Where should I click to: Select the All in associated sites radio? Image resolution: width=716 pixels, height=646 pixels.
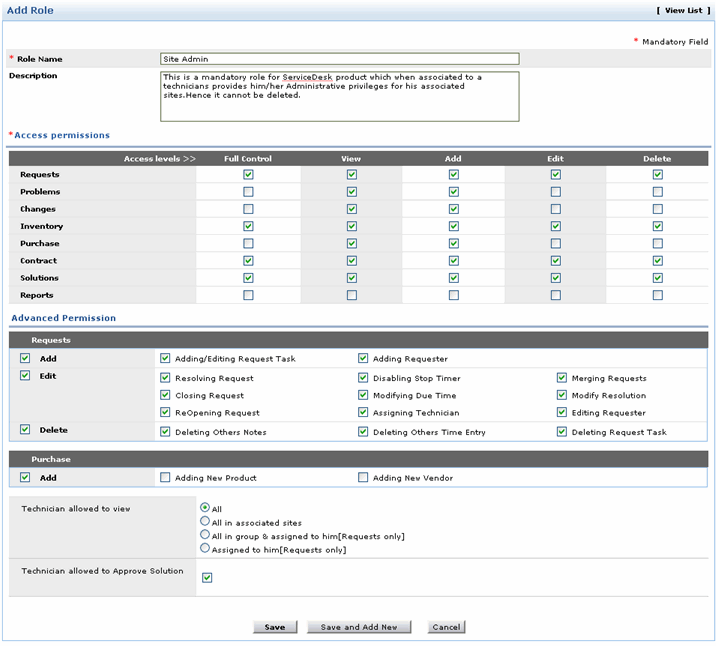[205, 522]
